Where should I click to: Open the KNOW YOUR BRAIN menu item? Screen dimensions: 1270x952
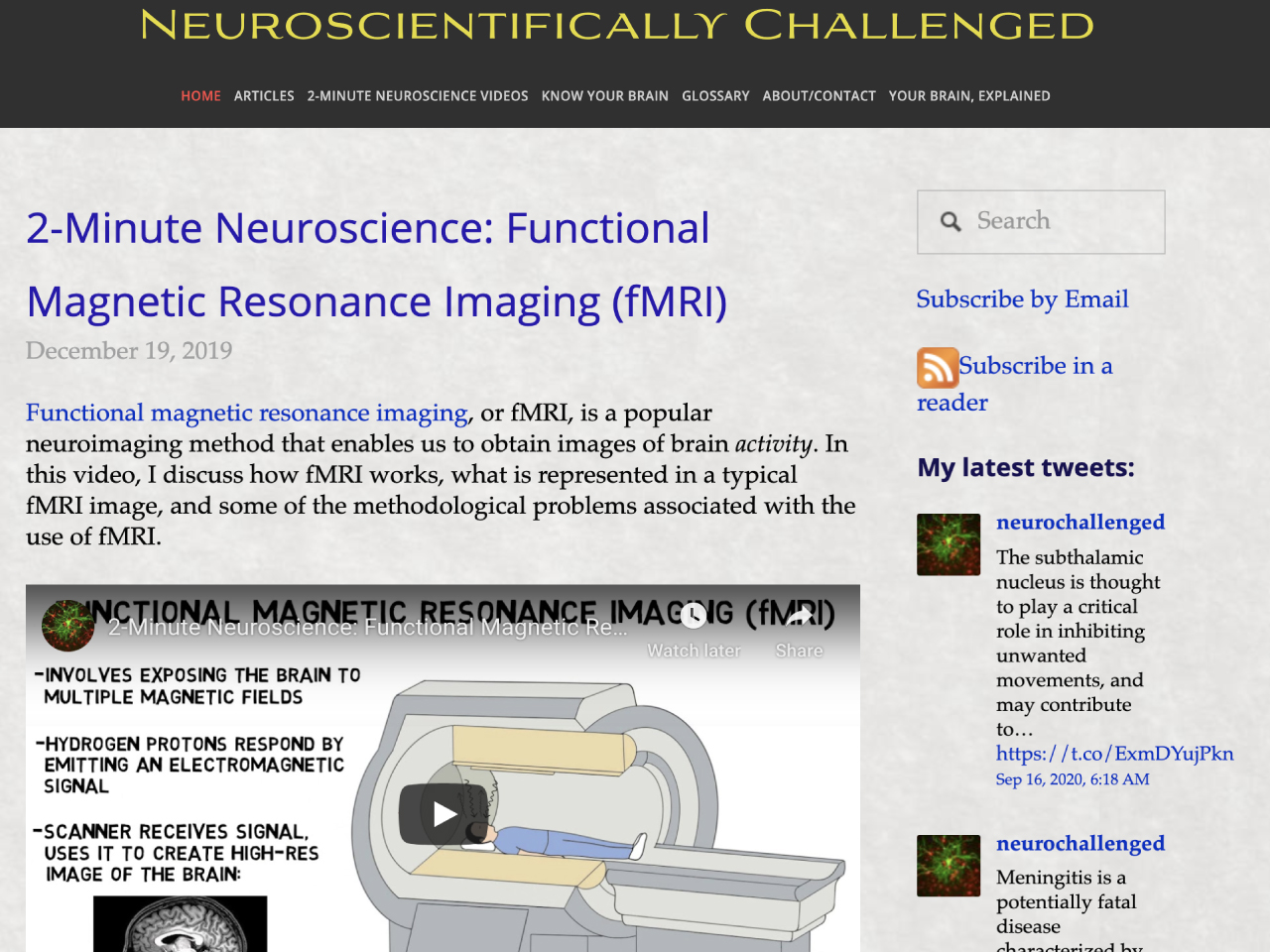[605, 96]
